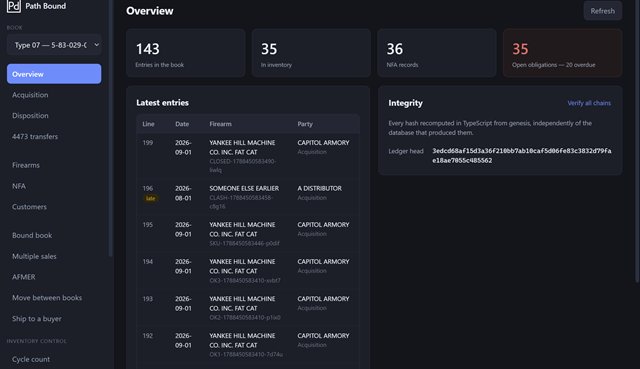
Task: Open the Cycle count page
Action: coord(54,359)
